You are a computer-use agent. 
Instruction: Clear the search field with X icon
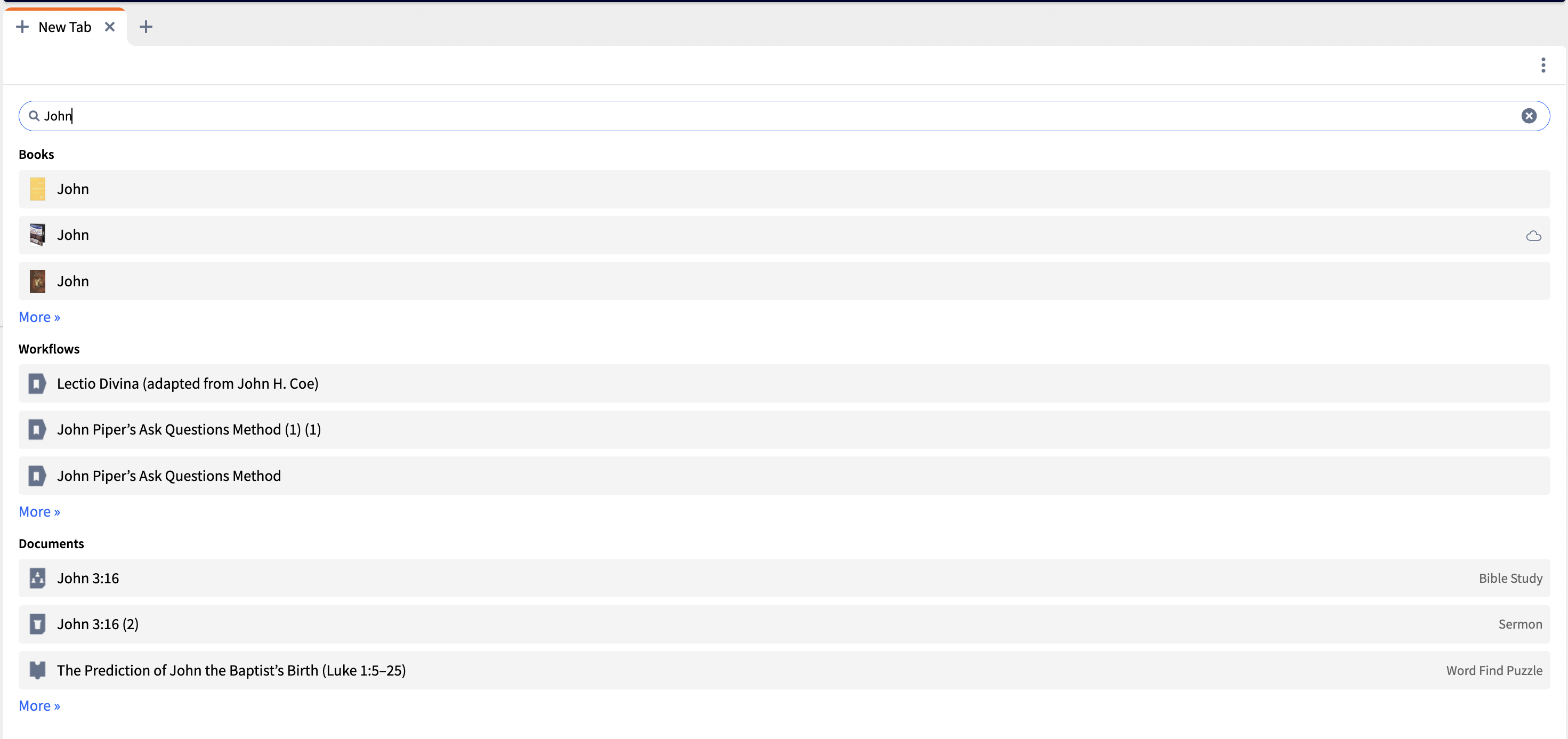pos(1529,116)
